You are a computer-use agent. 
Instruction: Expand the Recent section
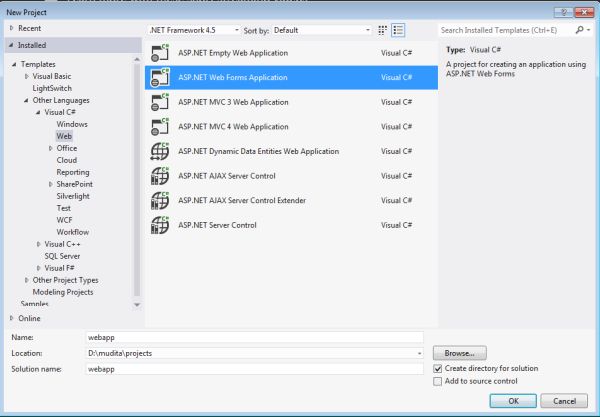tap(11, 28)
